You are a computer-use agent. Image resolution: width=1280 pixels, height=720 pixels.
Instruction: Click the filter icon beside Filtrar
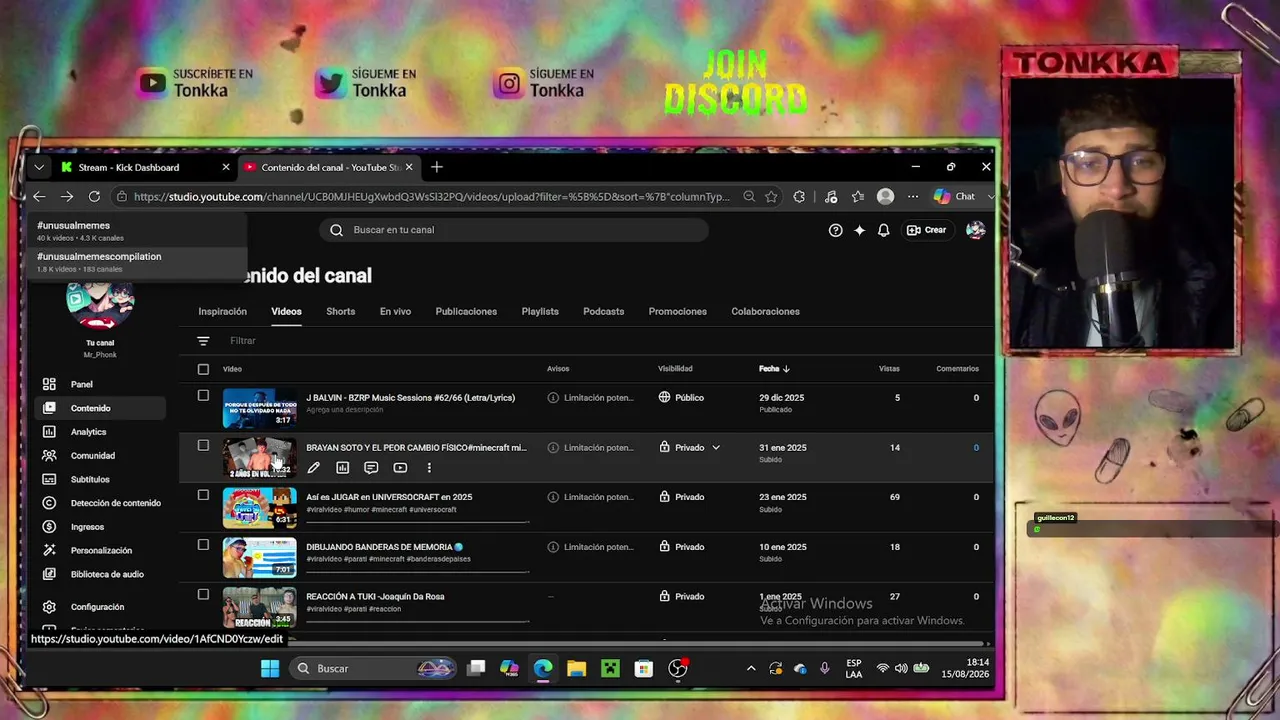203,341
